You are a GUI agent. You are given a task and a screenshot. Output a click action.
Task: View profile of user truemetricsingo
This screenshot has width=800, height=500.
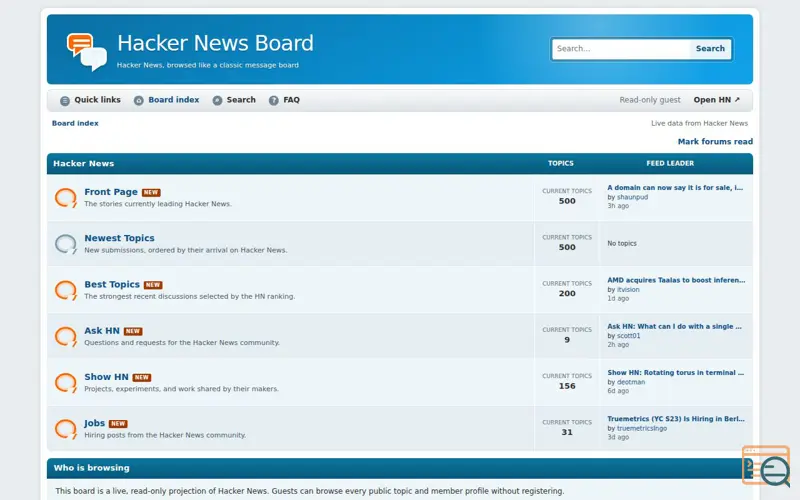click(x=642, y=429)
